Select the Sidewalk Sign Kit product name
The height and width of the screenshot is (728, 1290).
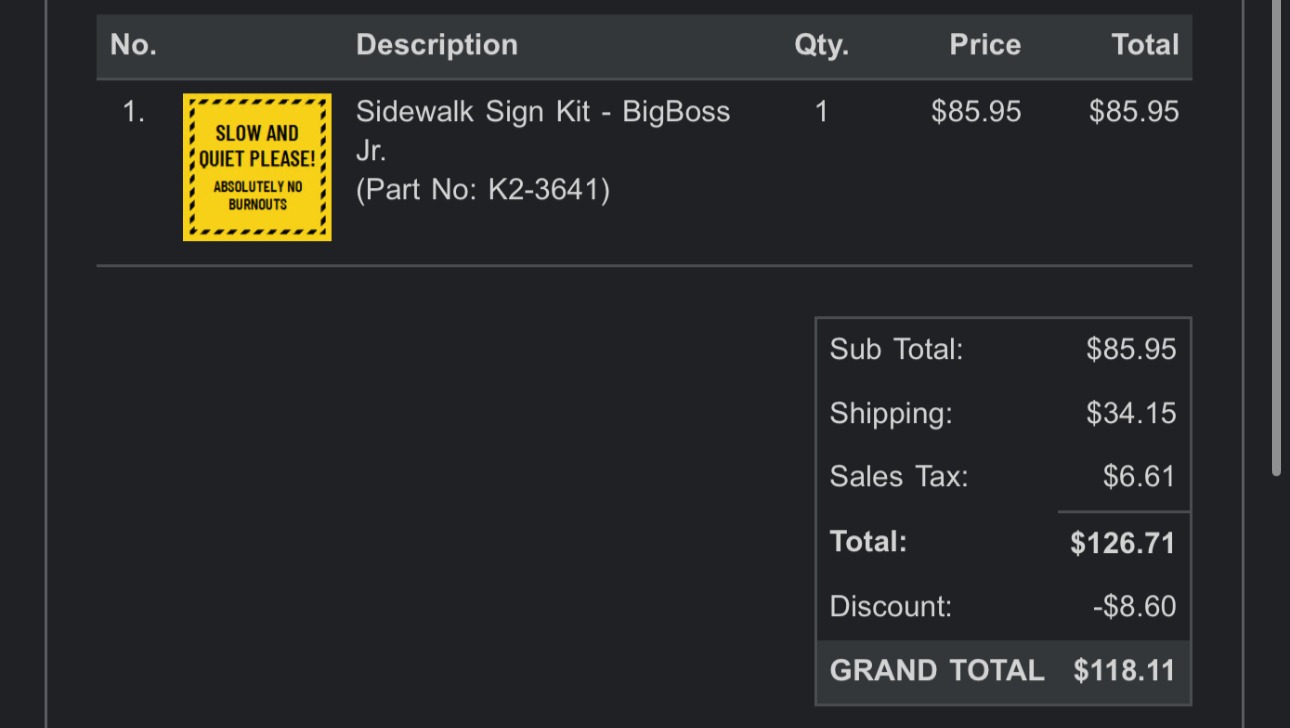(543, 131)
